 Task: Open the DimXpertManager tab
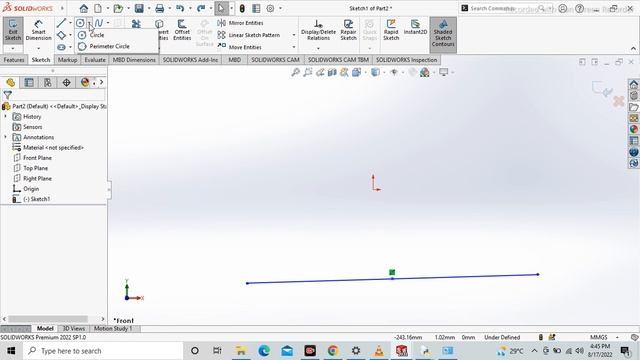pos(66,82)
